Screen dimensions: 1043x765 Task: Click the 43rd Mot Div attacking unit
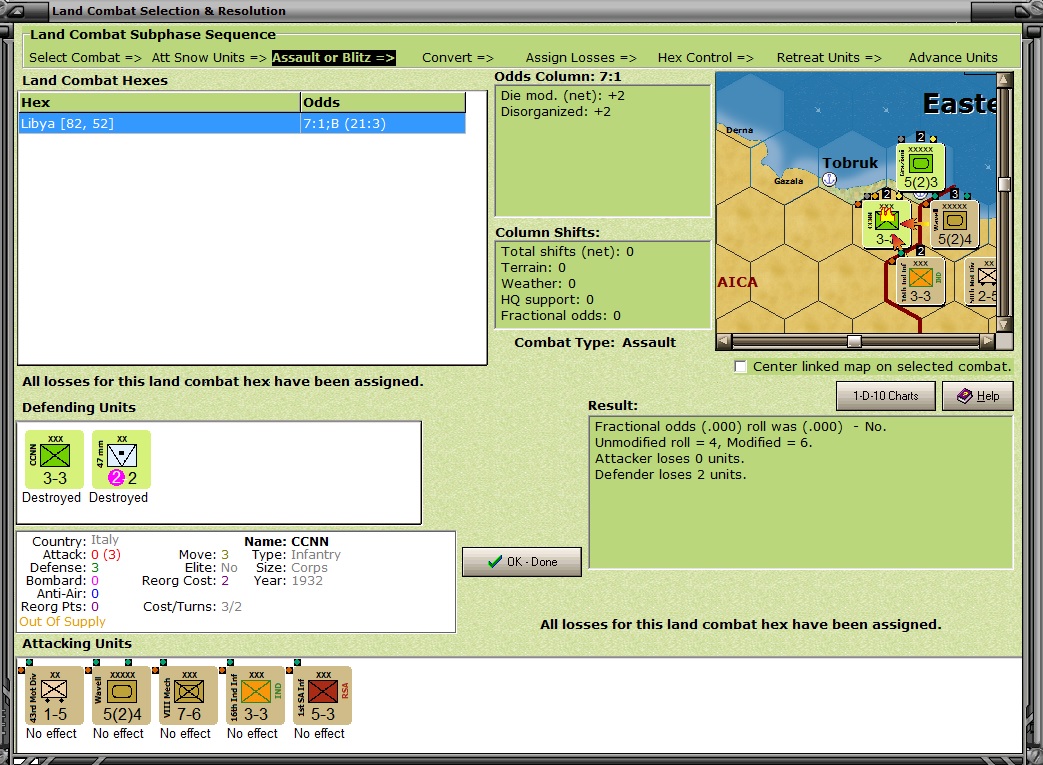[55, 695]
